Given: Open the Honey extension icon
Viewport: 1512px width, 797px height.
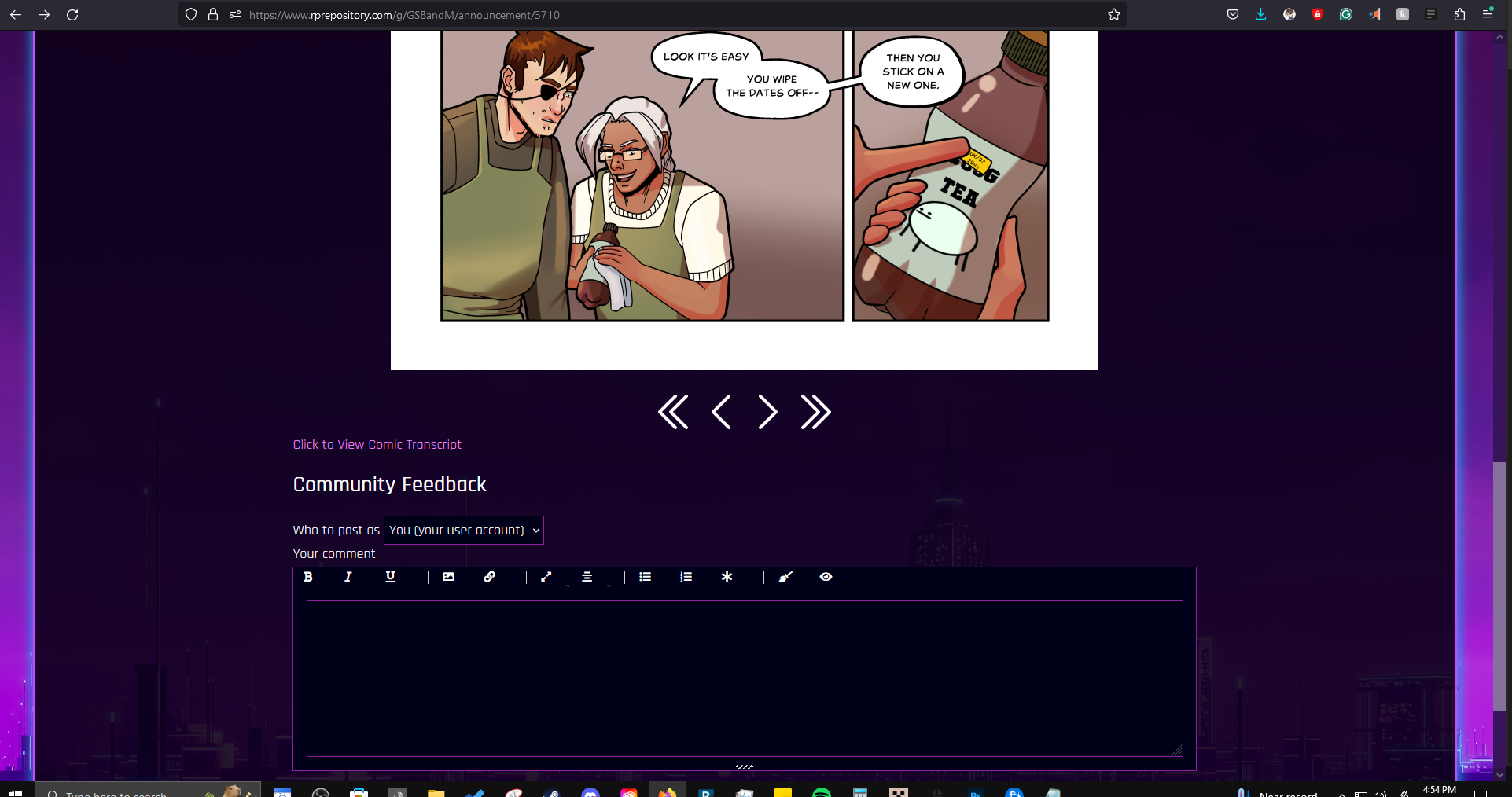Looking at the screenshot, I should coord(1403,14).
